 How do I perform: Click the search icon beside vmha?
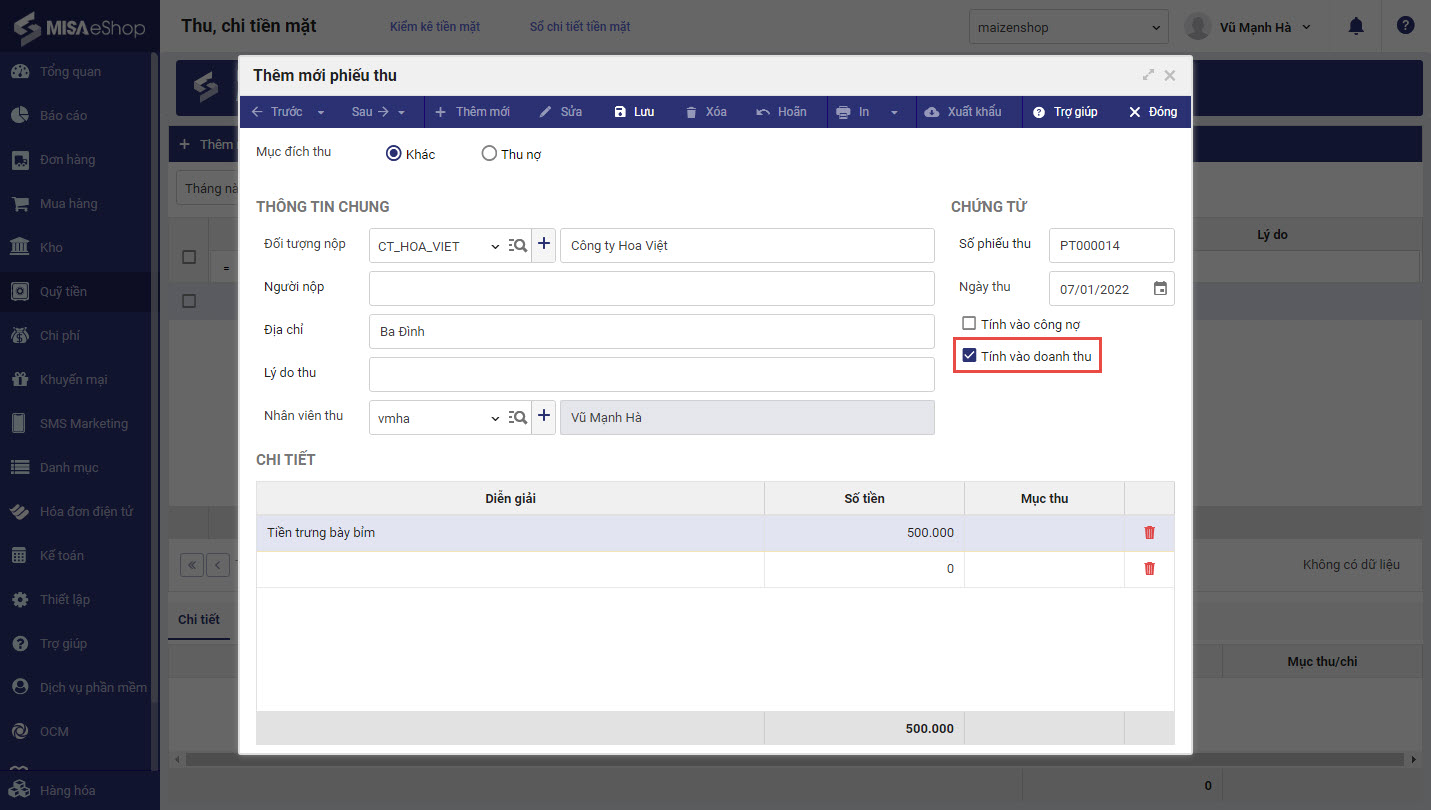click(x=518, y=418)
